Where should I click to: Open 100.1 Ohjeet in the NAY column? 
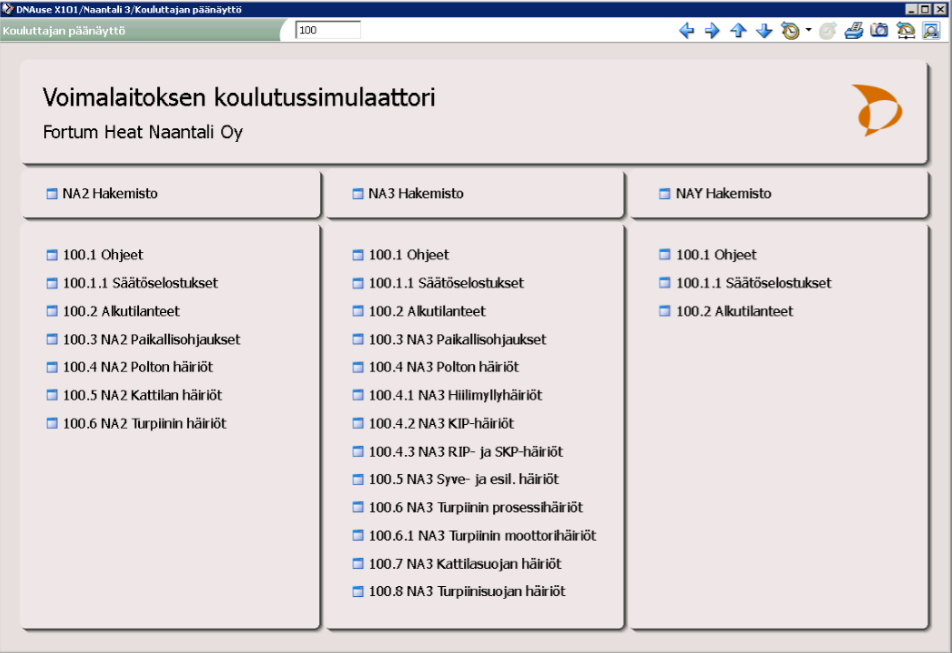[709, 255]
